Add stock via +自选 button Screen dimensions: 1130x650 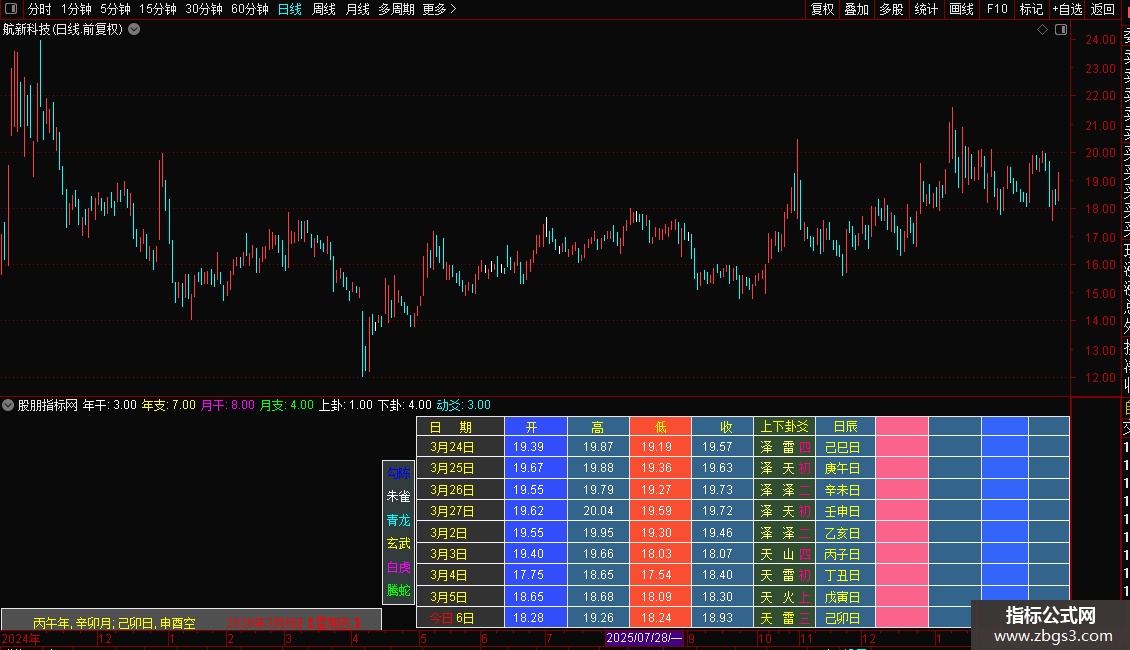point(1067,9)
